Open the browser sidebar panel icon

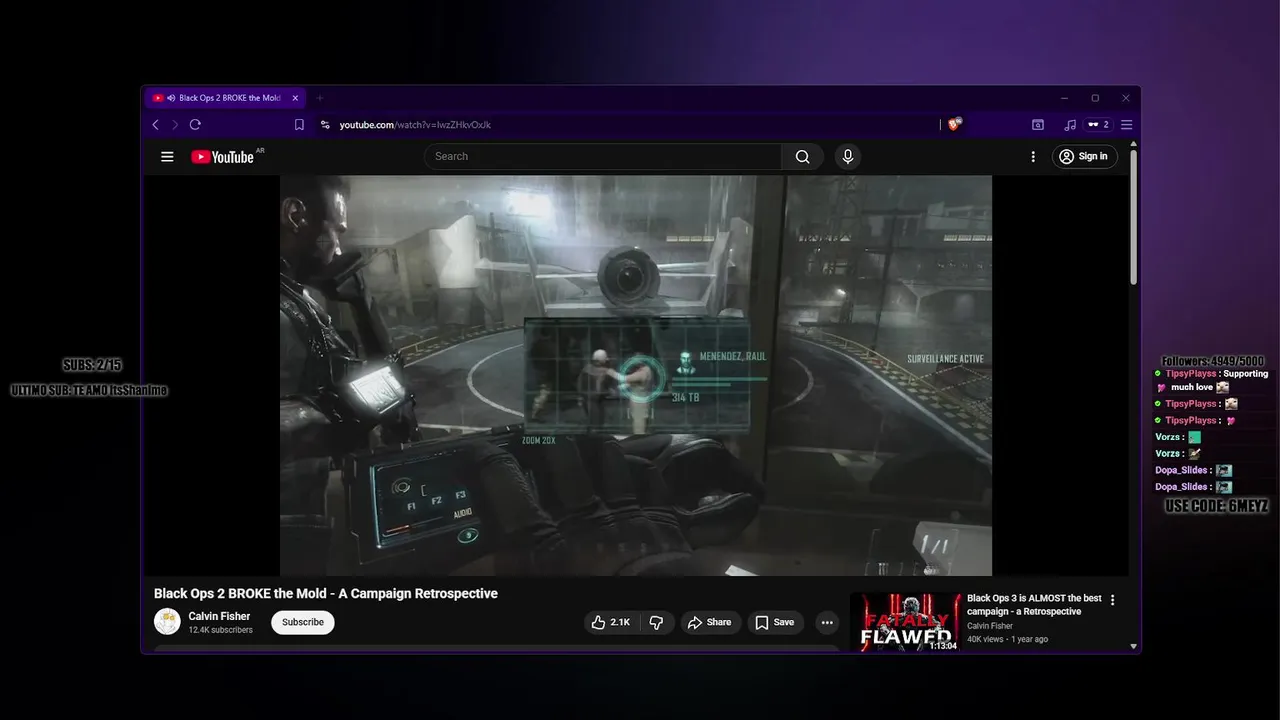pyautogui.click(x=1038, y=125)
